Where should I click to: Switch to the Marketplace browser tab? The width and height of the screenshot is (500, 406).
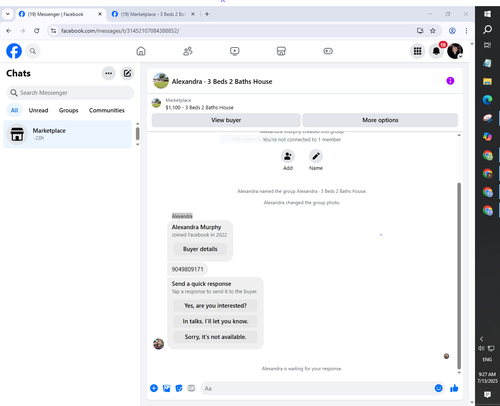pyautogui.click(x=153, y=14)
